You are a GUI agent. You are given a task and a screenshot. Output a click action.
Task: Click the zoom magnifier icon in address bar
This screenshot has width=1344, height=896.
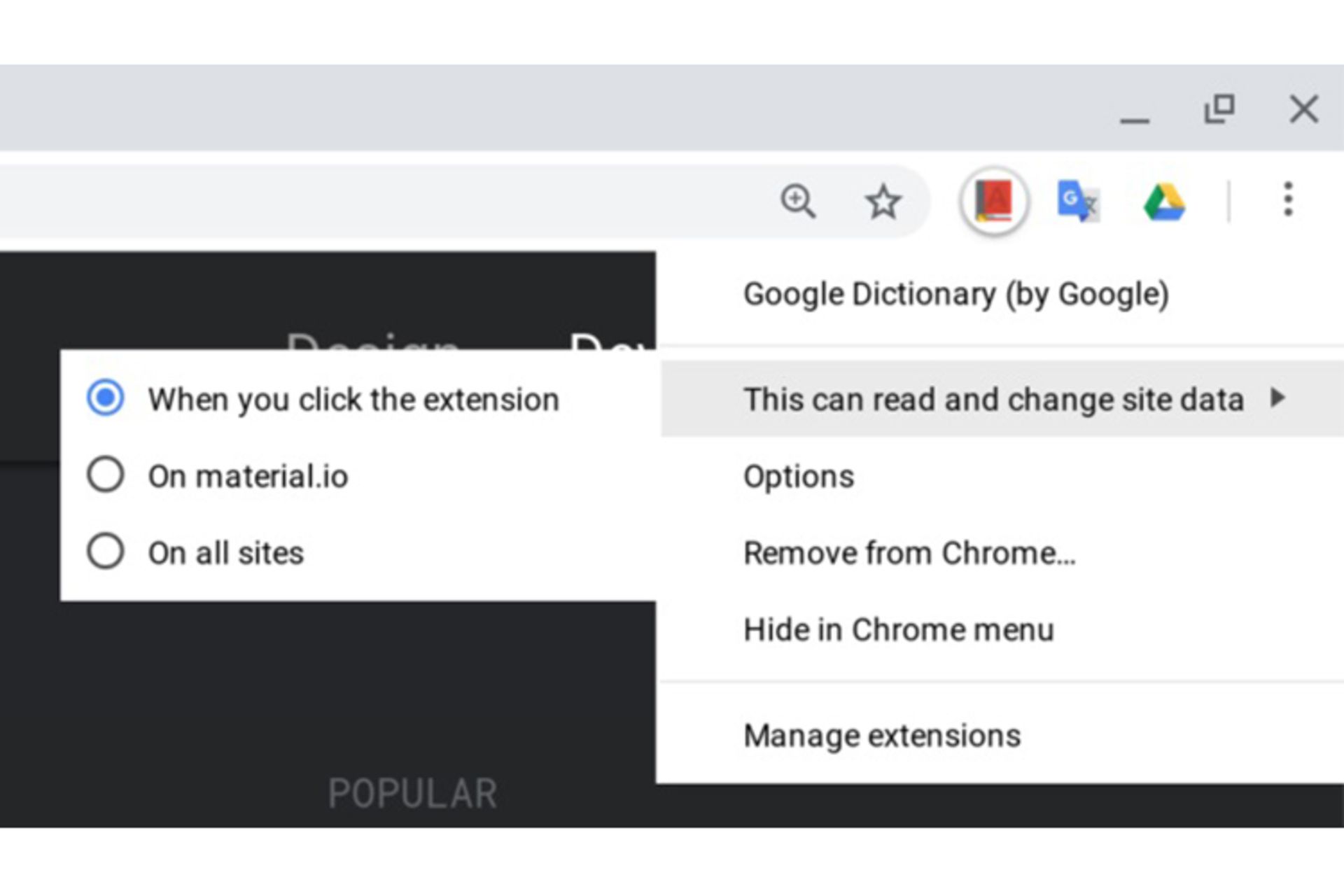(797, 202)
